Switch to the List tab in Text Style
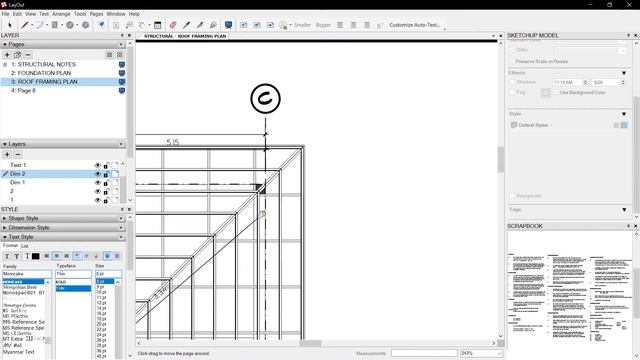Screen dimensions: 640x360 tap(24, 246)
